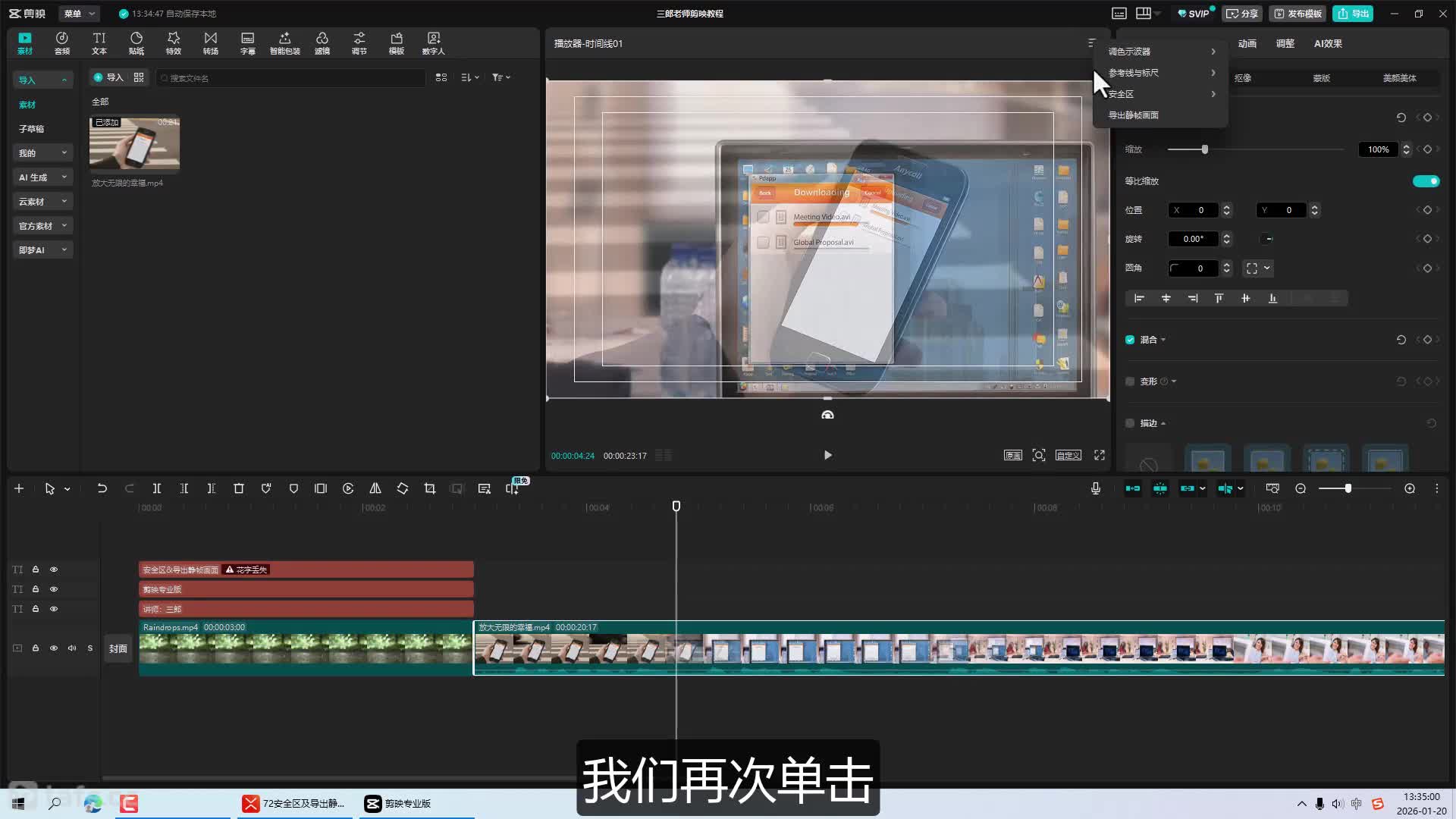Expand the 云素材 sidebar section
The image size is (1456, 819).
42,202
